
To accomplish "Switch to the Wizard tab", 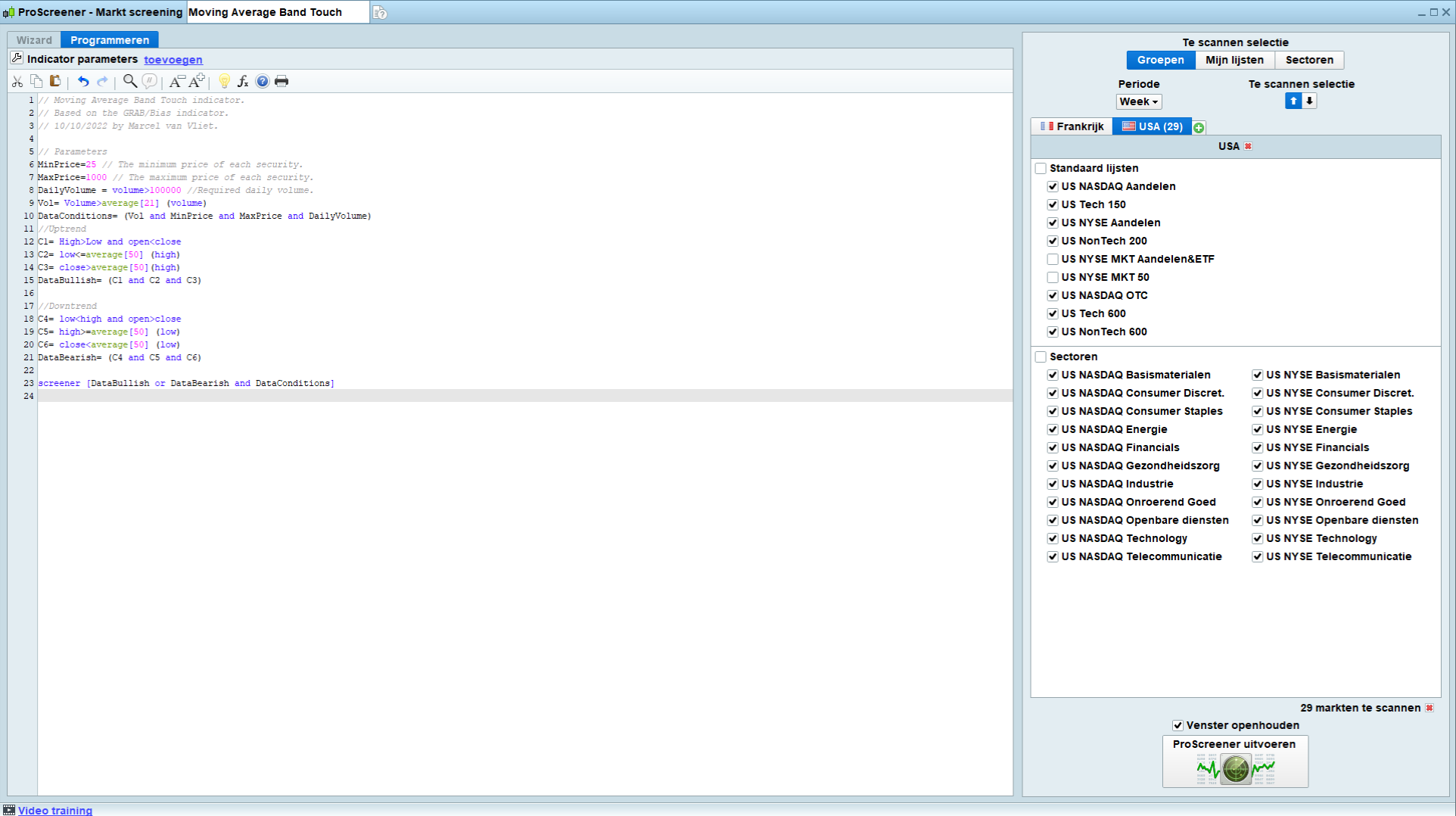I will [x=34, y=40].
